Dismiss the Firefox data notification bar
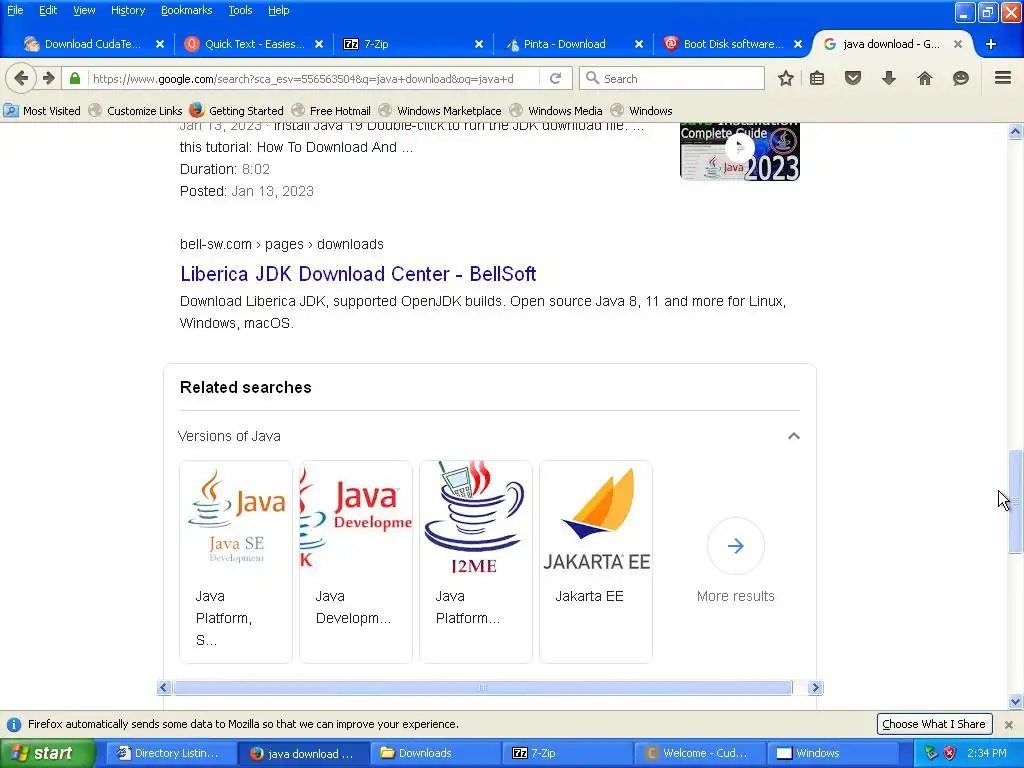This screenshot has height=768, width=1024. click(x=1009, y=724)
